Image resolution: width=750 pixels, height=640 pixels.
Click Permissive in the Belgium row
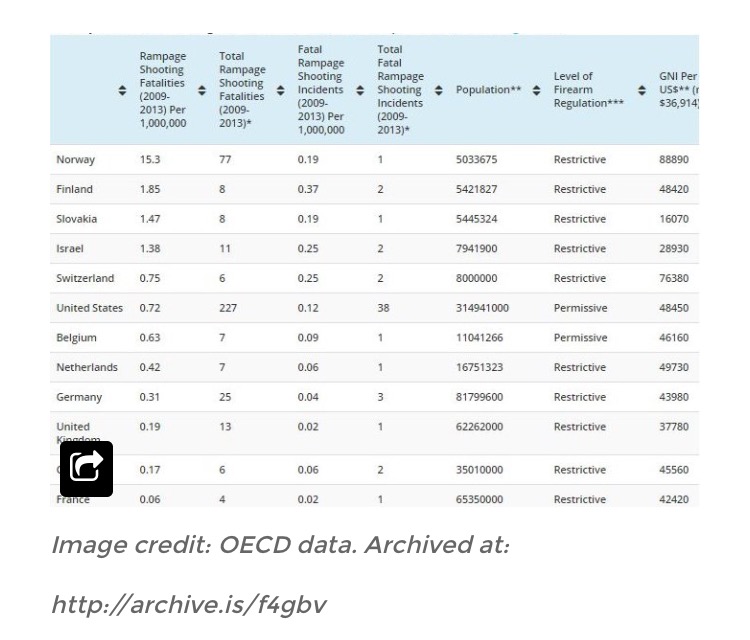(580, 338)
